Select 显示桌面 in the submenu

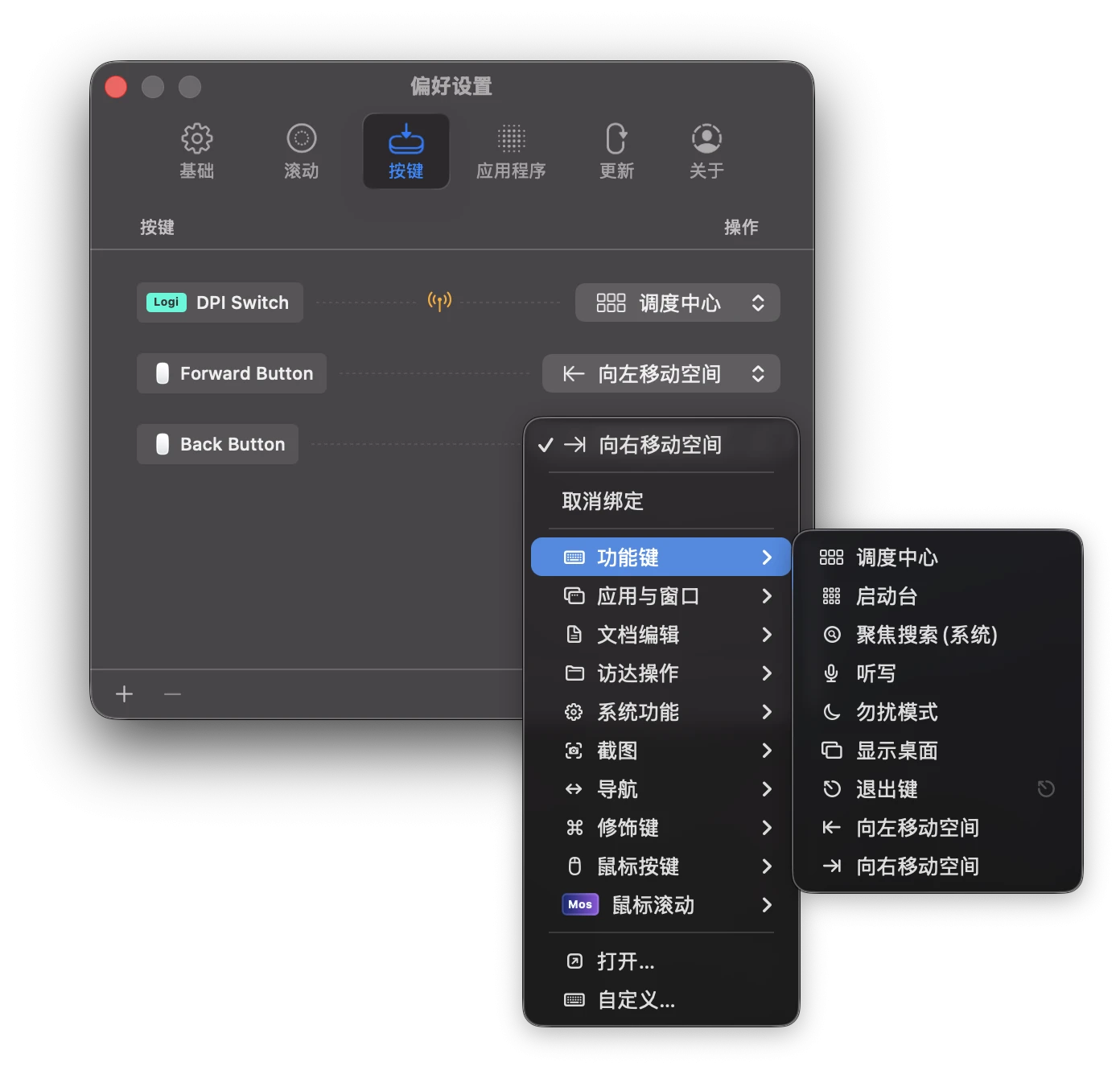(937, 751)
